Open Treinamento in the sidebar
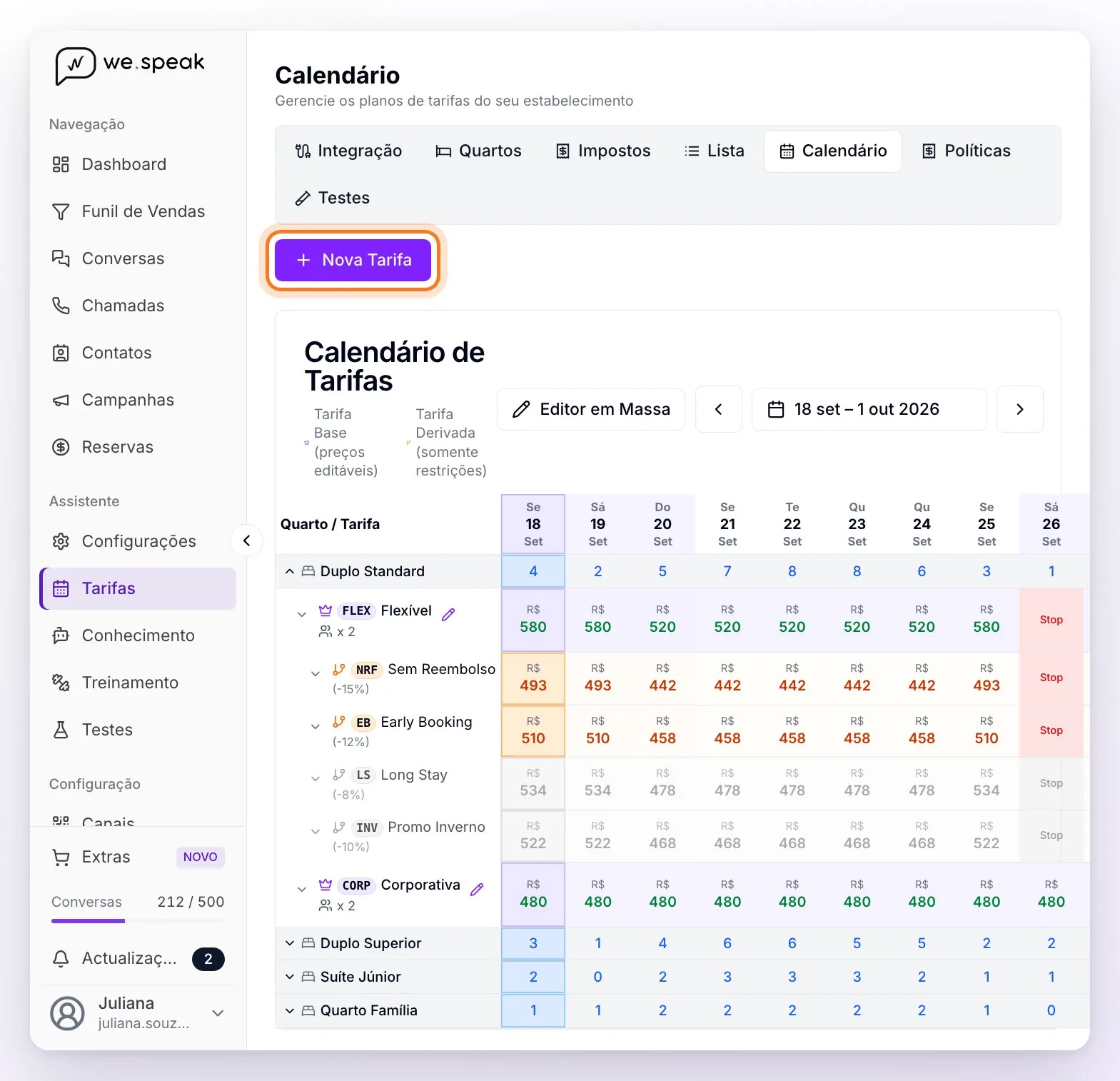This screenshot has height=1081, width=1120. 138,683
